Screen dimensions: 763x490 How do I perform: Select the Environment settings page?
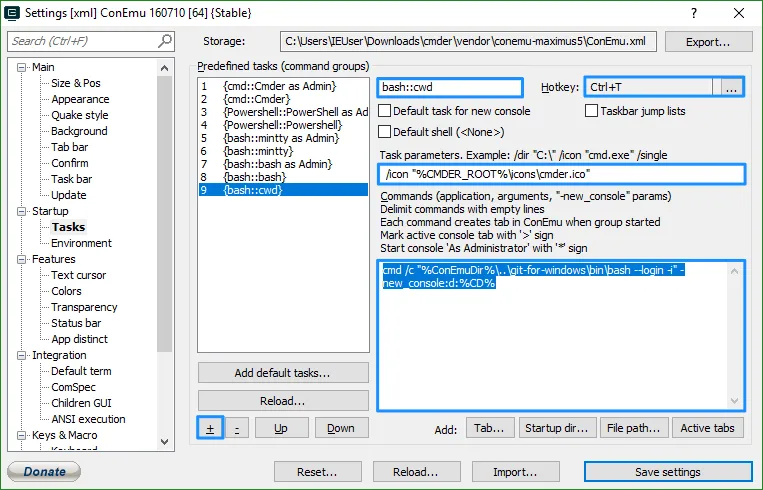[x=81, y=243]
